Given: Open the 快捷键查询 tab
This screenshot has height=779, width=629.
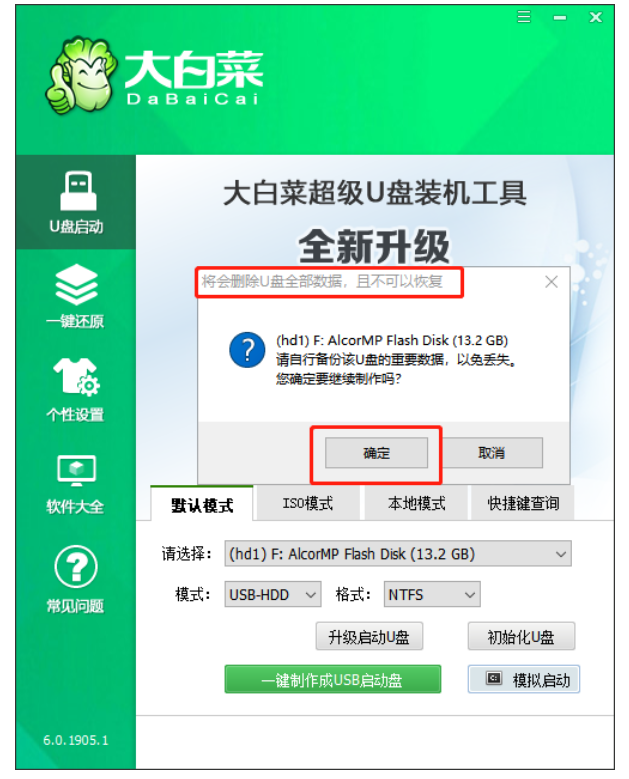Looking at the screenshot, I should [x=523, y=503].
